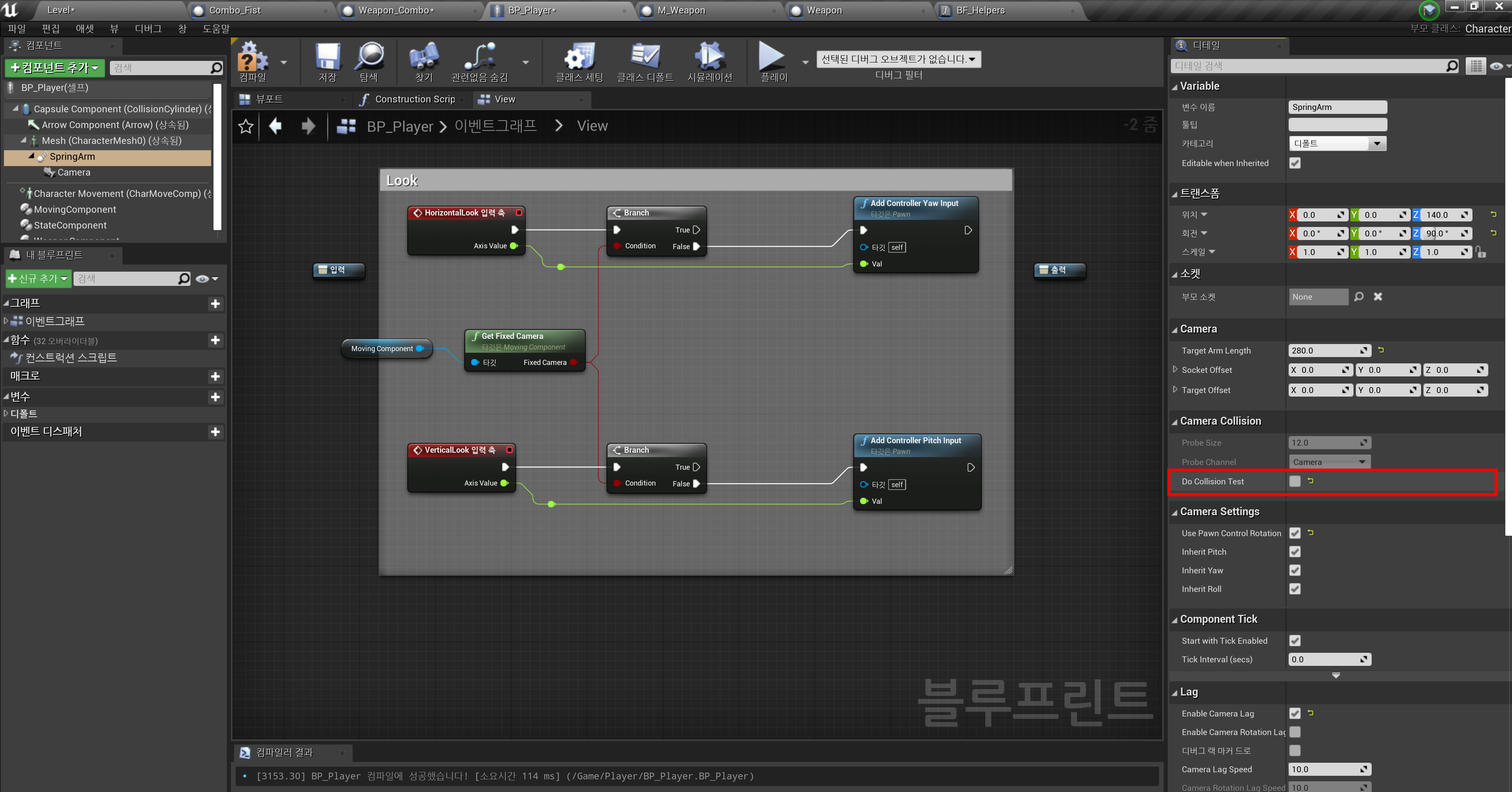Toggle Inherit Yaw checkbox

point(1295,570)
